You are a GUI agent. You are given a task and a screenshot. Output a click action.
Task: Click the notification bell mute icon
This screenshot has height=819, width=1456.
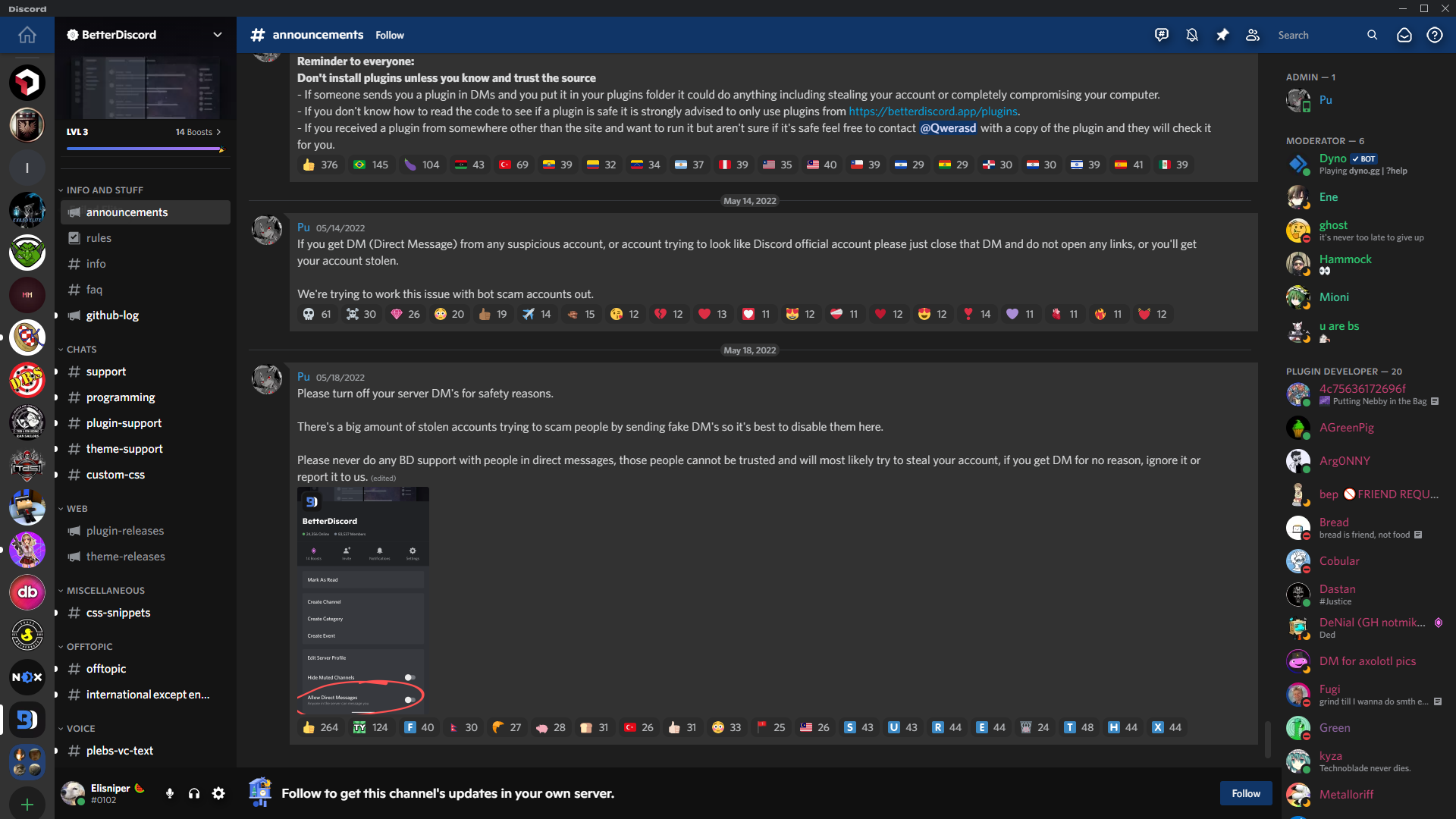tap(1192, 35)
